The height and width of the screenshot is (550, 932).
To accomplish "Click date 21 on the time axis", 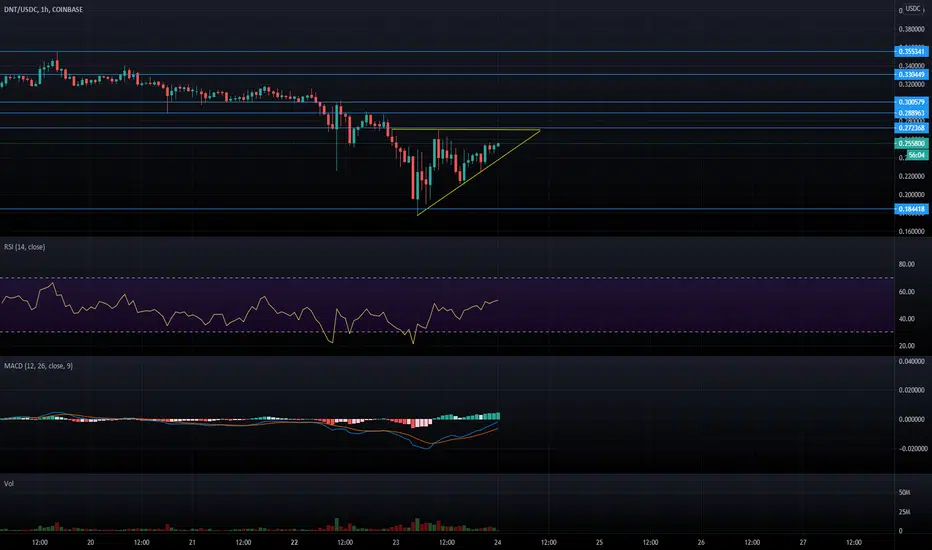I will [192, 542].
